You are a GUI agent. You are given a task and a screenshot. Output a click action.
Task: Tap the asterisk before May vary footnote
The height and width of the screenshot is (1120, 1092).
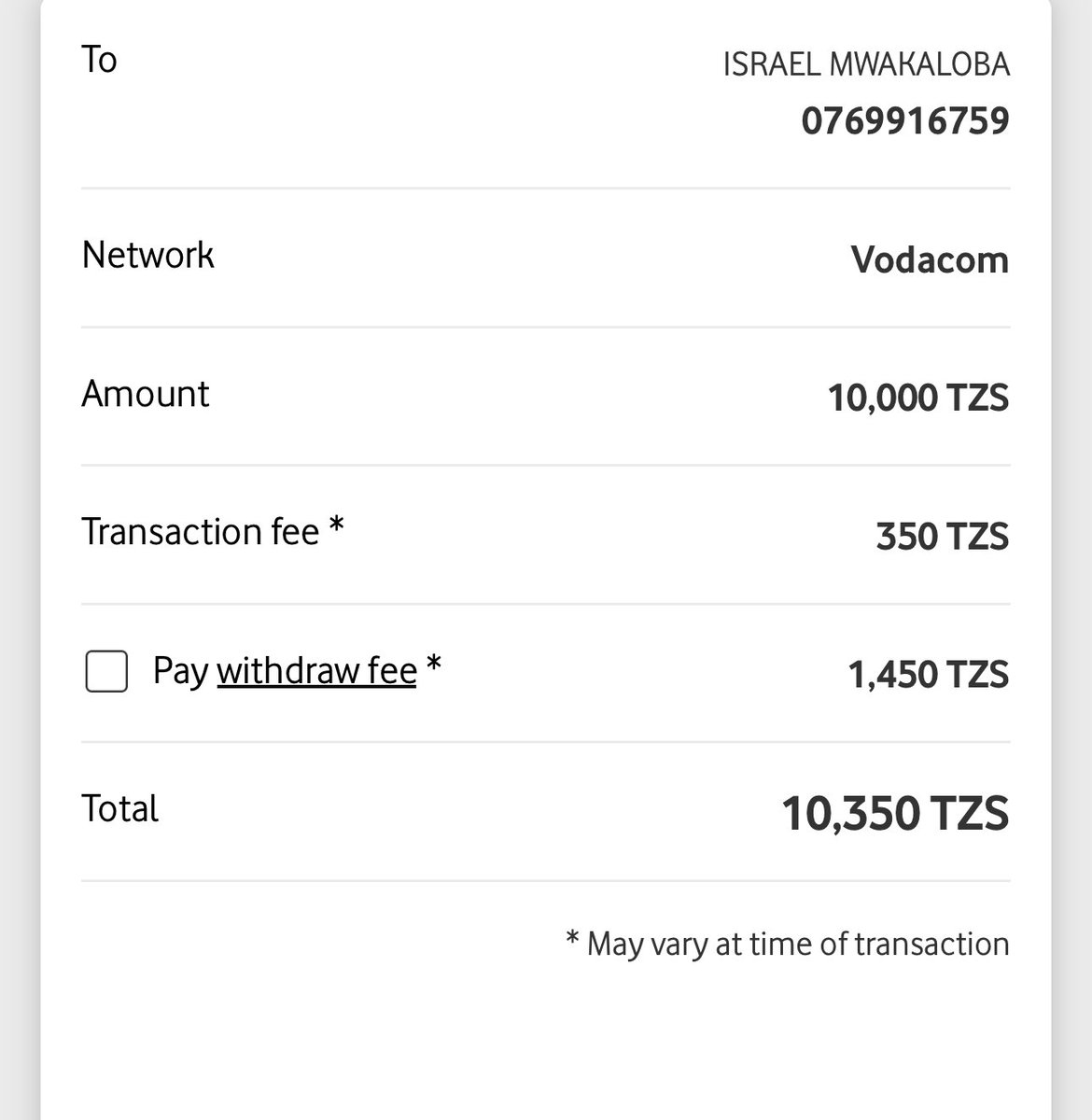573,939
